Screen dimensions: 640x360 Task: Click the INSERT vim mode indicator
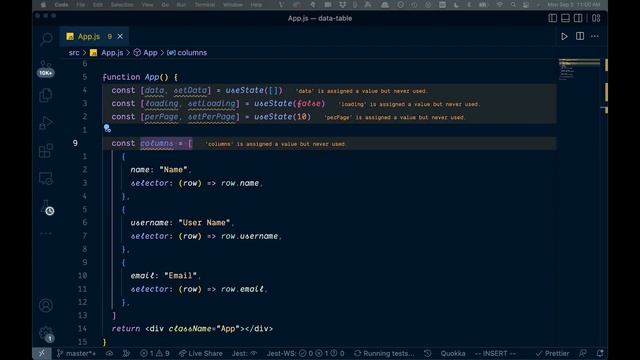click(495, 353)
